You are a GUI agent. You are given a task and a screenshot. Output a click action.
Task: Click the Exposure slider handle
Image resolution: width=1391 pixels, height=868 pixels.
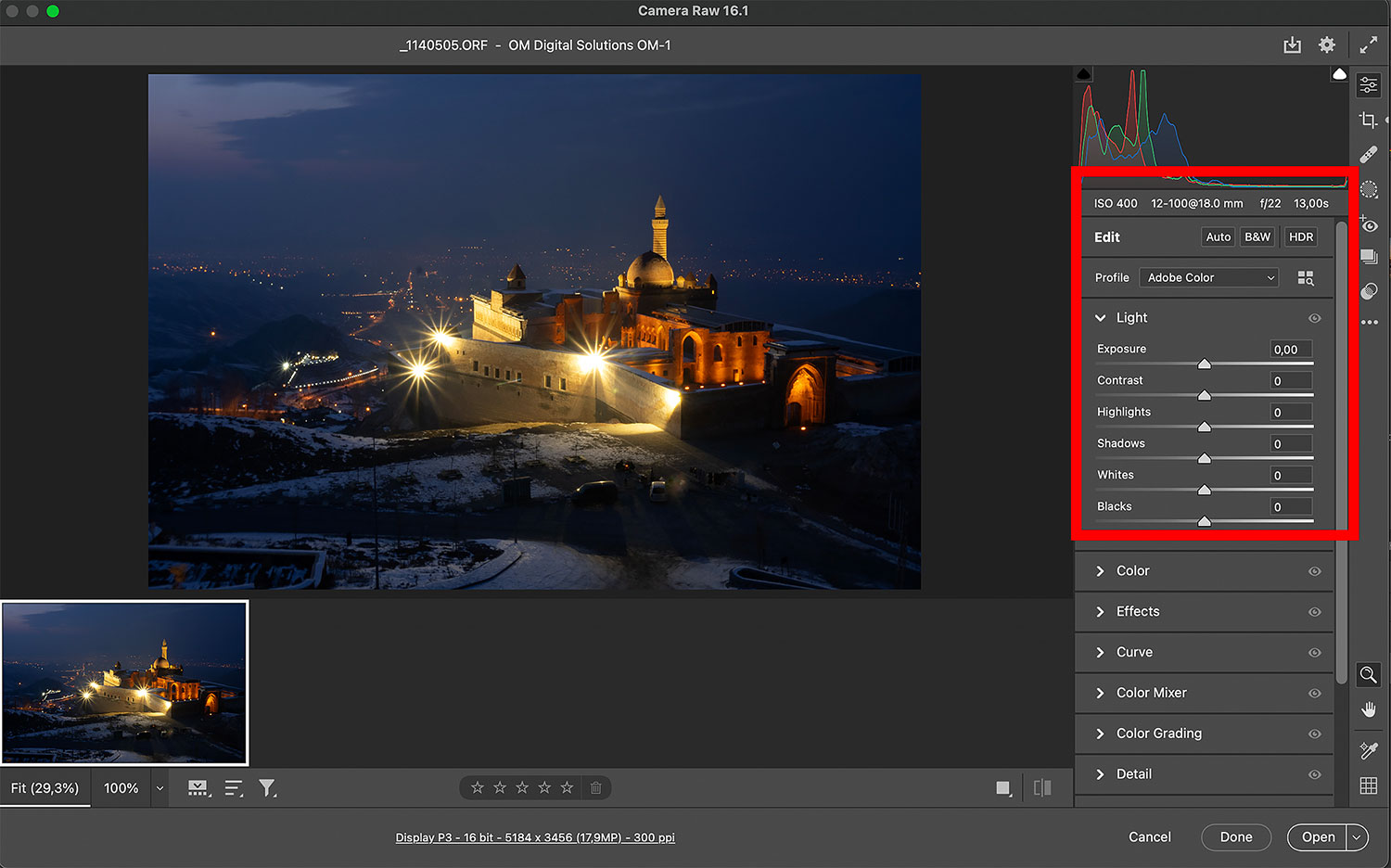pyautogui.click(x=1204, y=364)
